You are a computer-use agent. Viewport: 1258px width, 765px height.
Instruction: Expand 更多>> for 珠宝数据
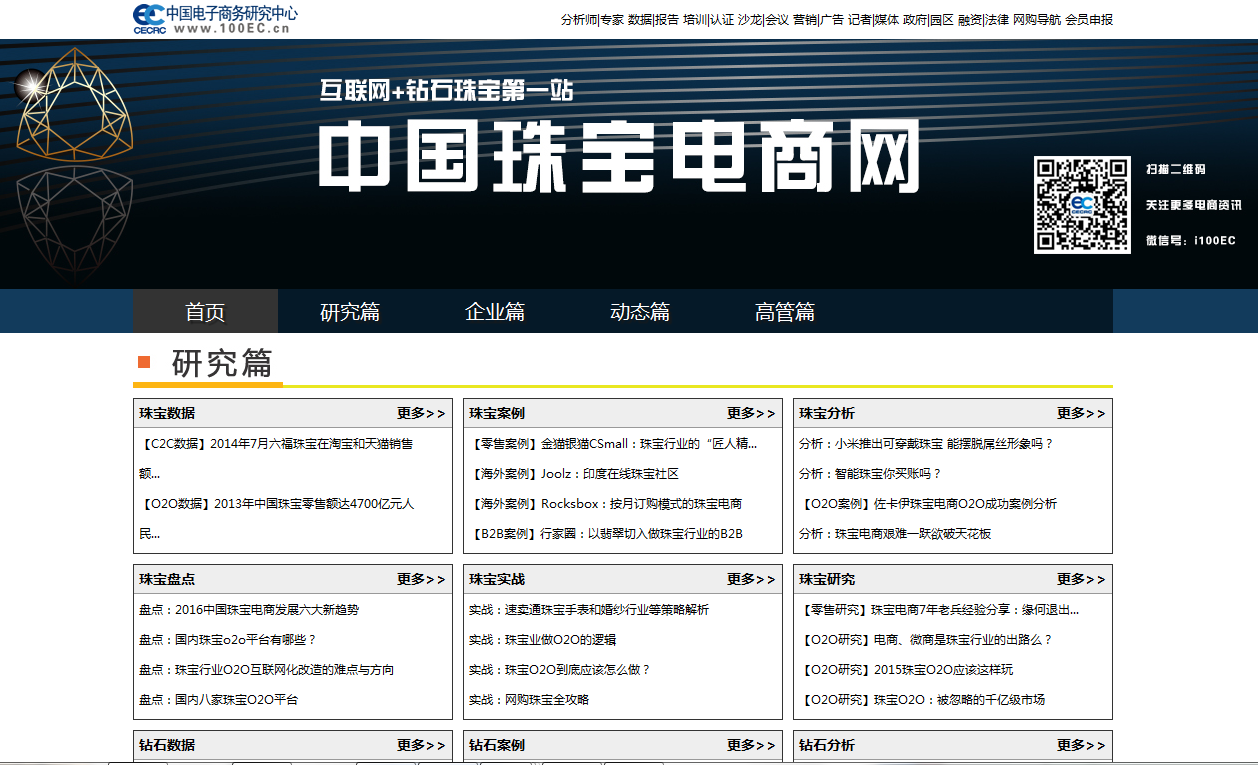(x=421, y=413)
